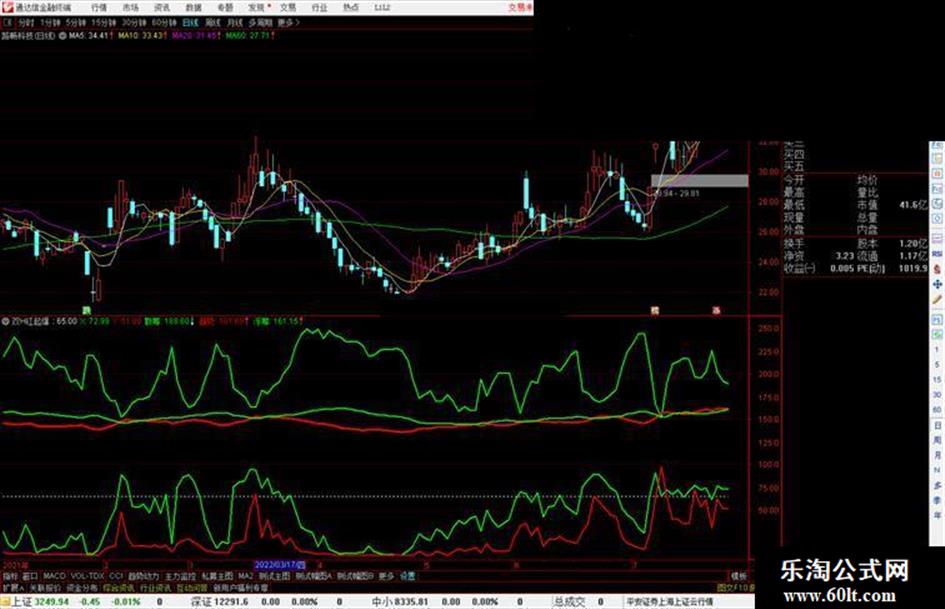The width and height of the screenshot is (945, 609).
Task: Switch chart to 1分钟 period
Action: (50, 22)
